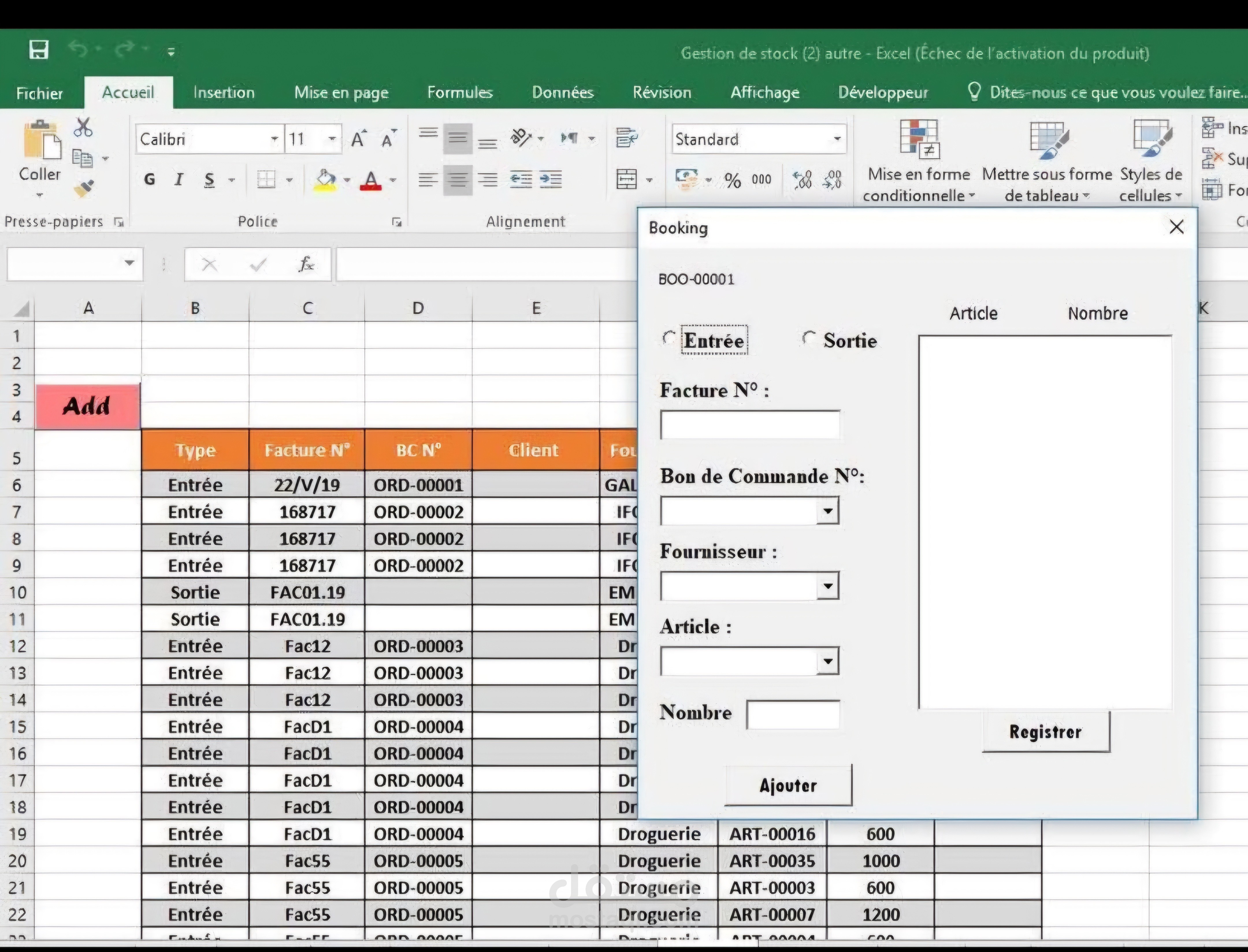This screenshot has height=952, width=1248.
Task: Open the font name Calibri dropdown
Action: click(274, 139)
